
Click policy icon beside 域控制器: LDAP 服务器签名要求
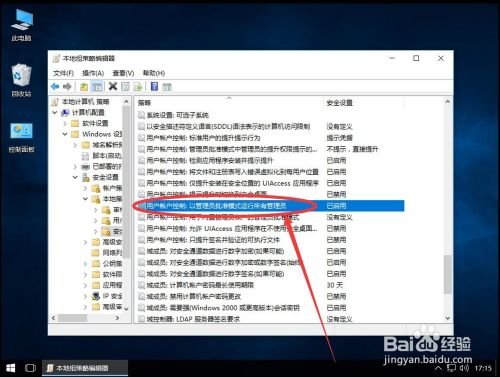coord(142,319)
